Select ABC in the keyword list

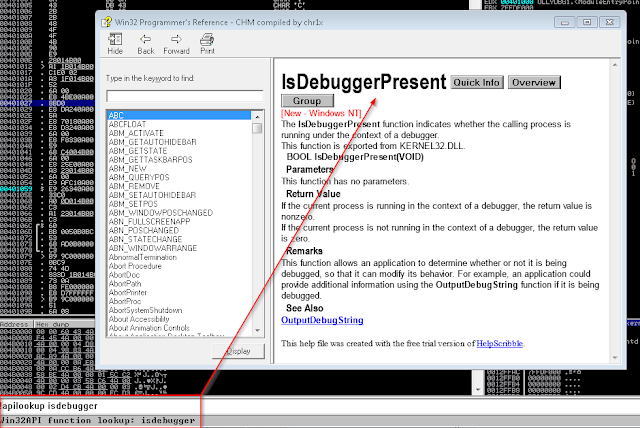click(179, 115)
